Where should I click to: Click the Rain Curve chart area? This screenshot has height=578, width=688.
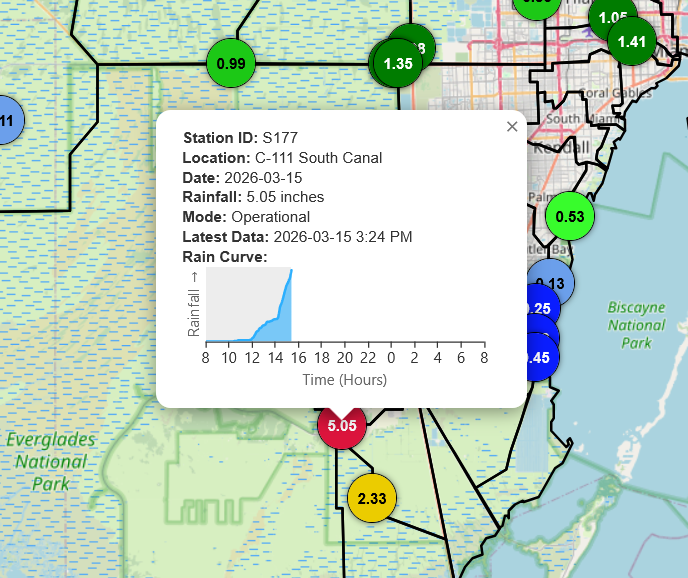point(345,305)
